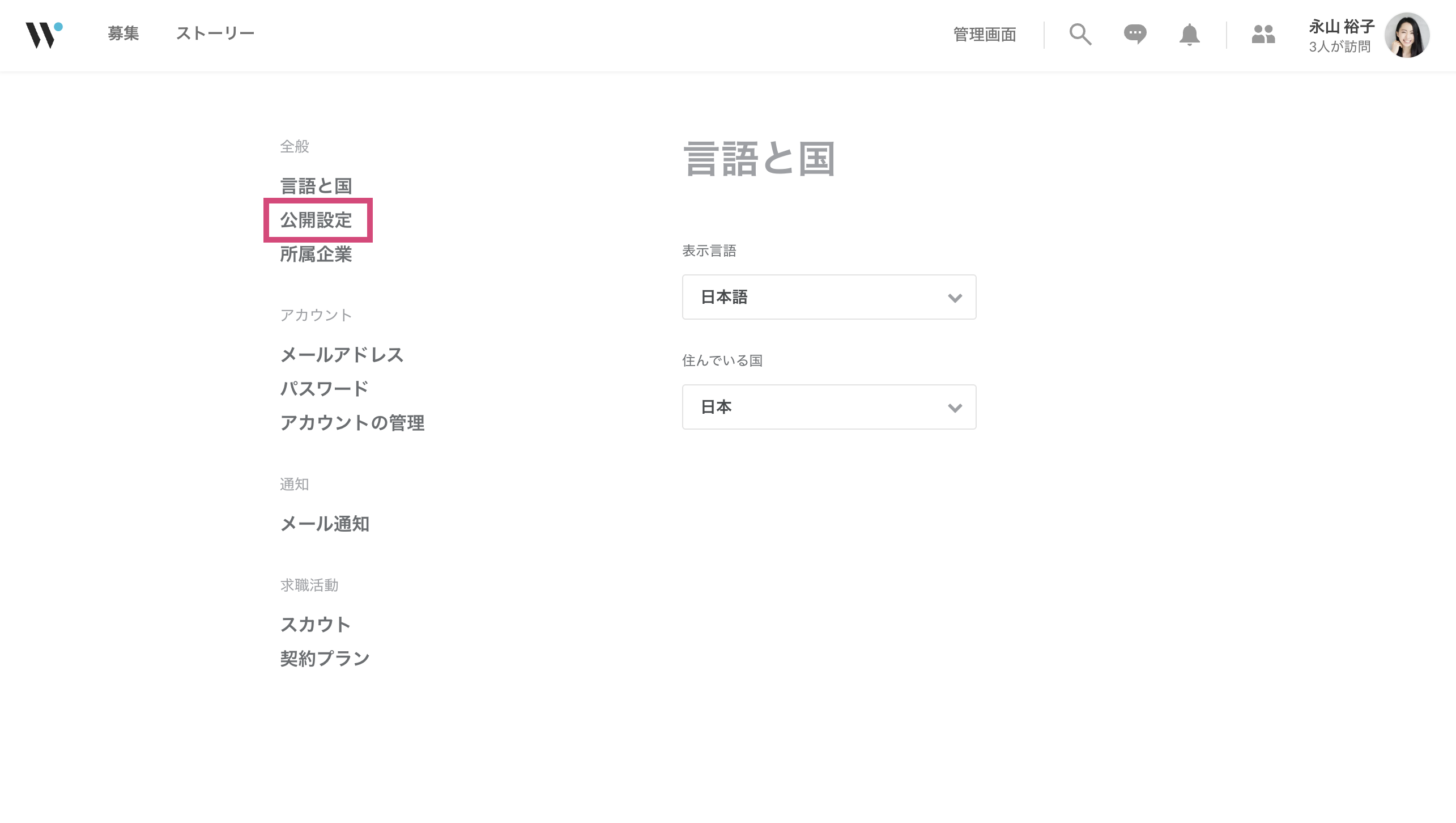Click the Wantedly W logo
The width and height of the screenshot is (1456, 823).
43,35
